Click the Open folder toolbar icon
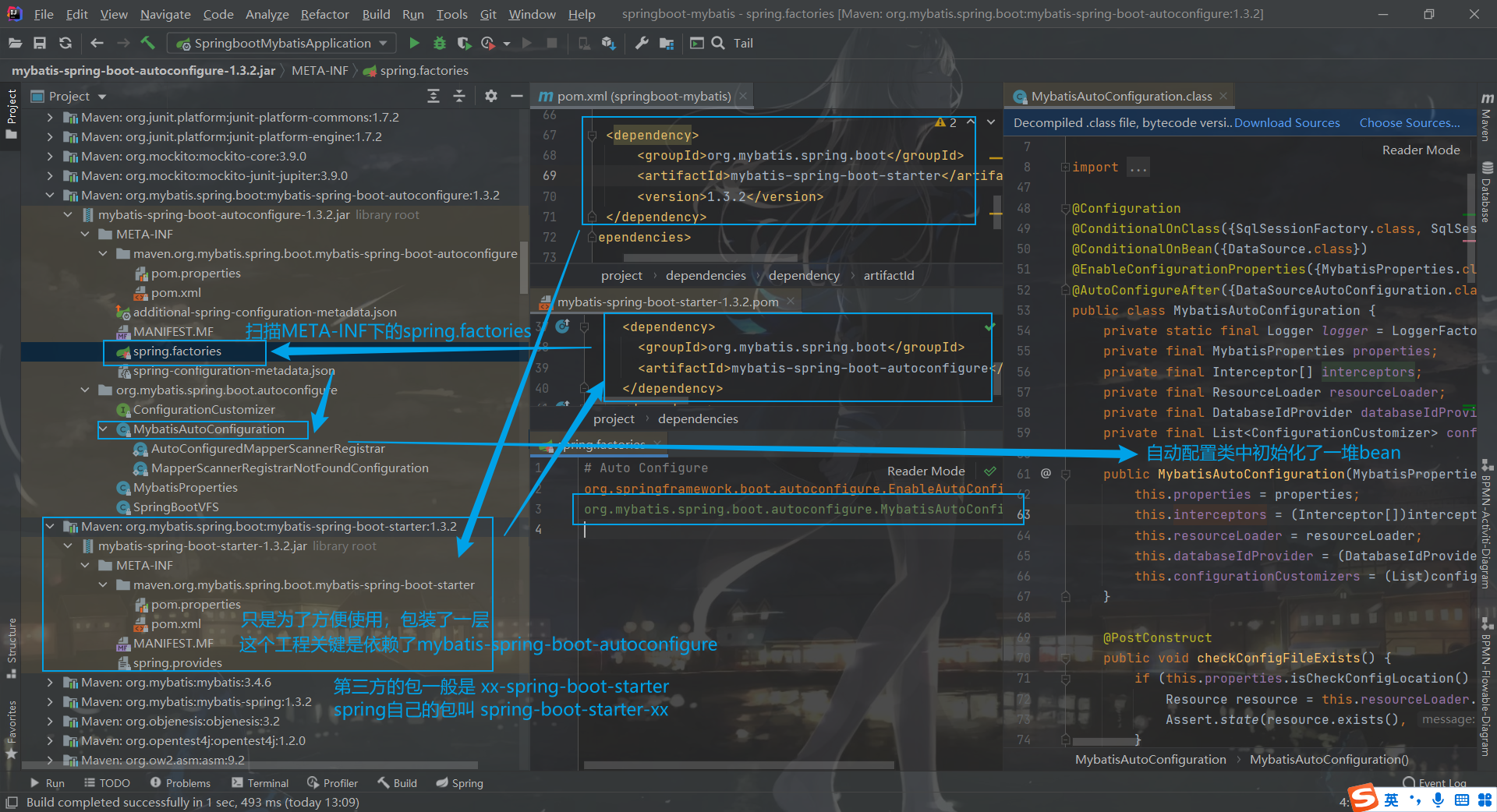This screenshot has width=1497, height=812. tap(16, 43)
